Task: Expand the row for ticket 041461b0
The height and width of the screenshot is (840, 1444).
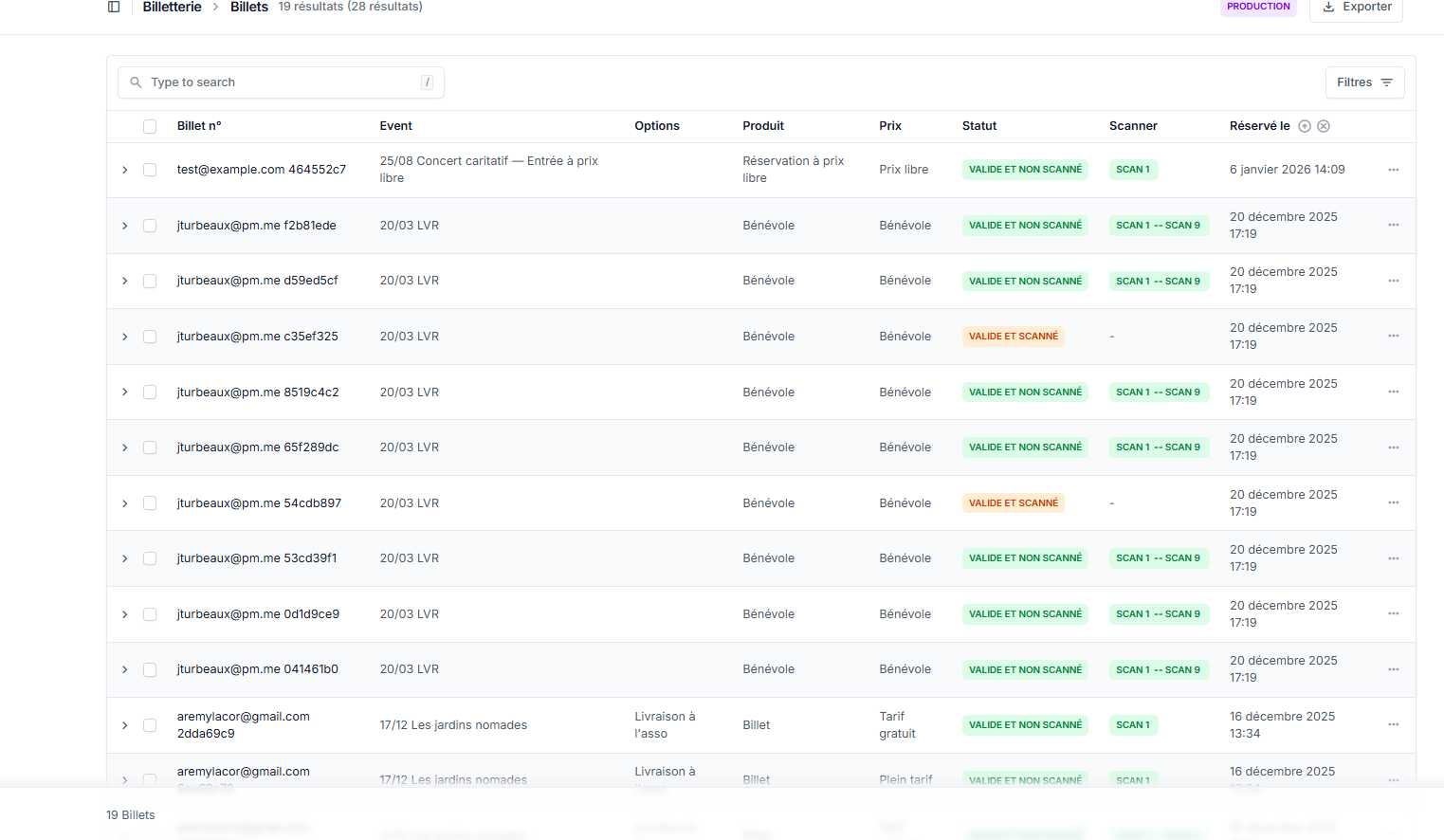Action: [124, 670]
